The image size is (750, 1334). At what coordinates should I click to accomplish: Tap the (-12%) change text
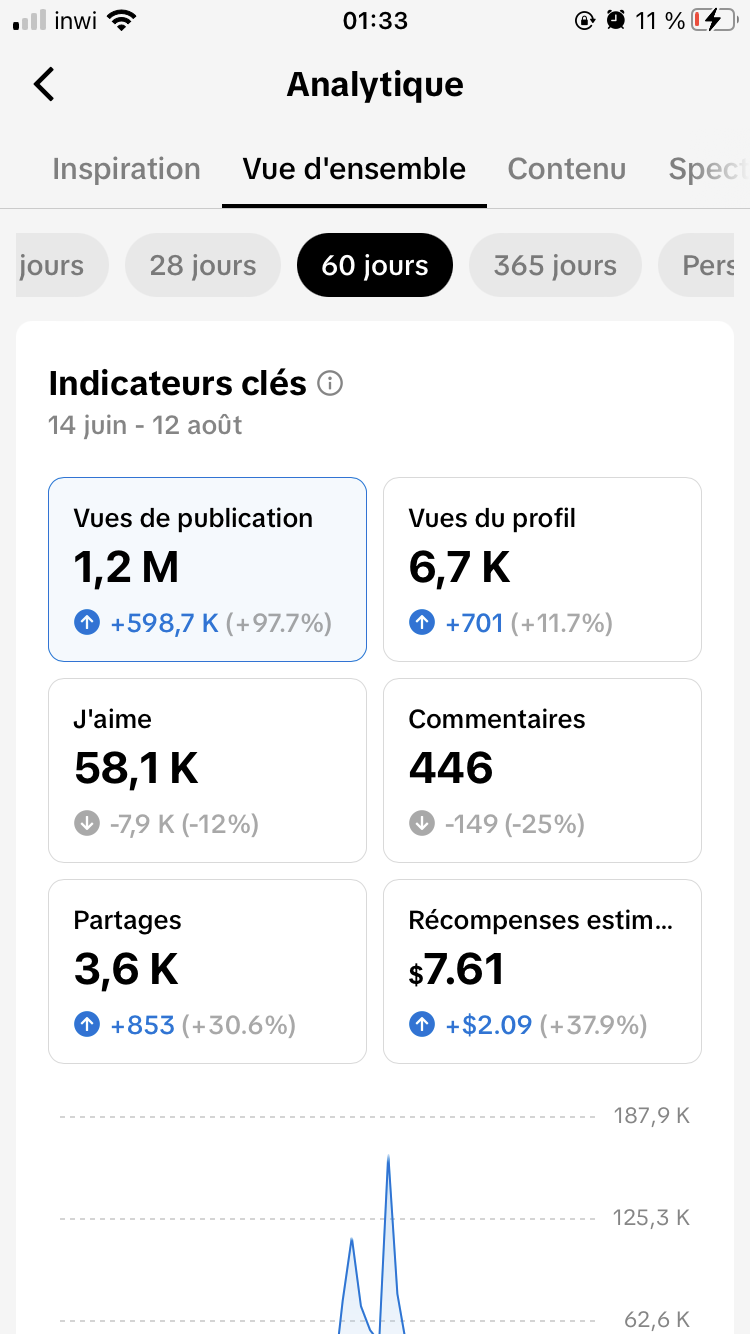pos(220,824)
